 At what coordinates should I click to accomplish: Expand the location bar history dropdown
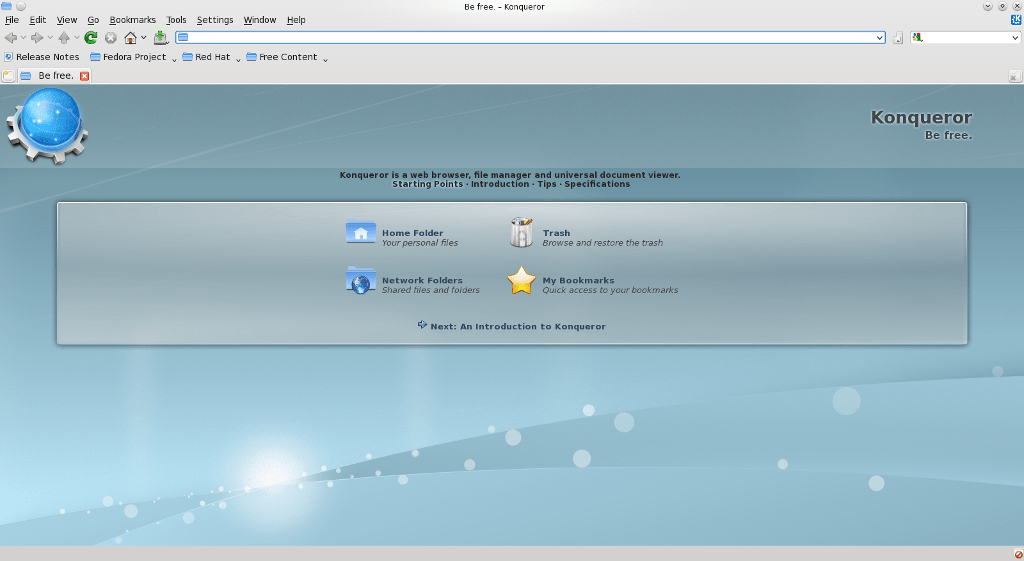tap(880, 38)
